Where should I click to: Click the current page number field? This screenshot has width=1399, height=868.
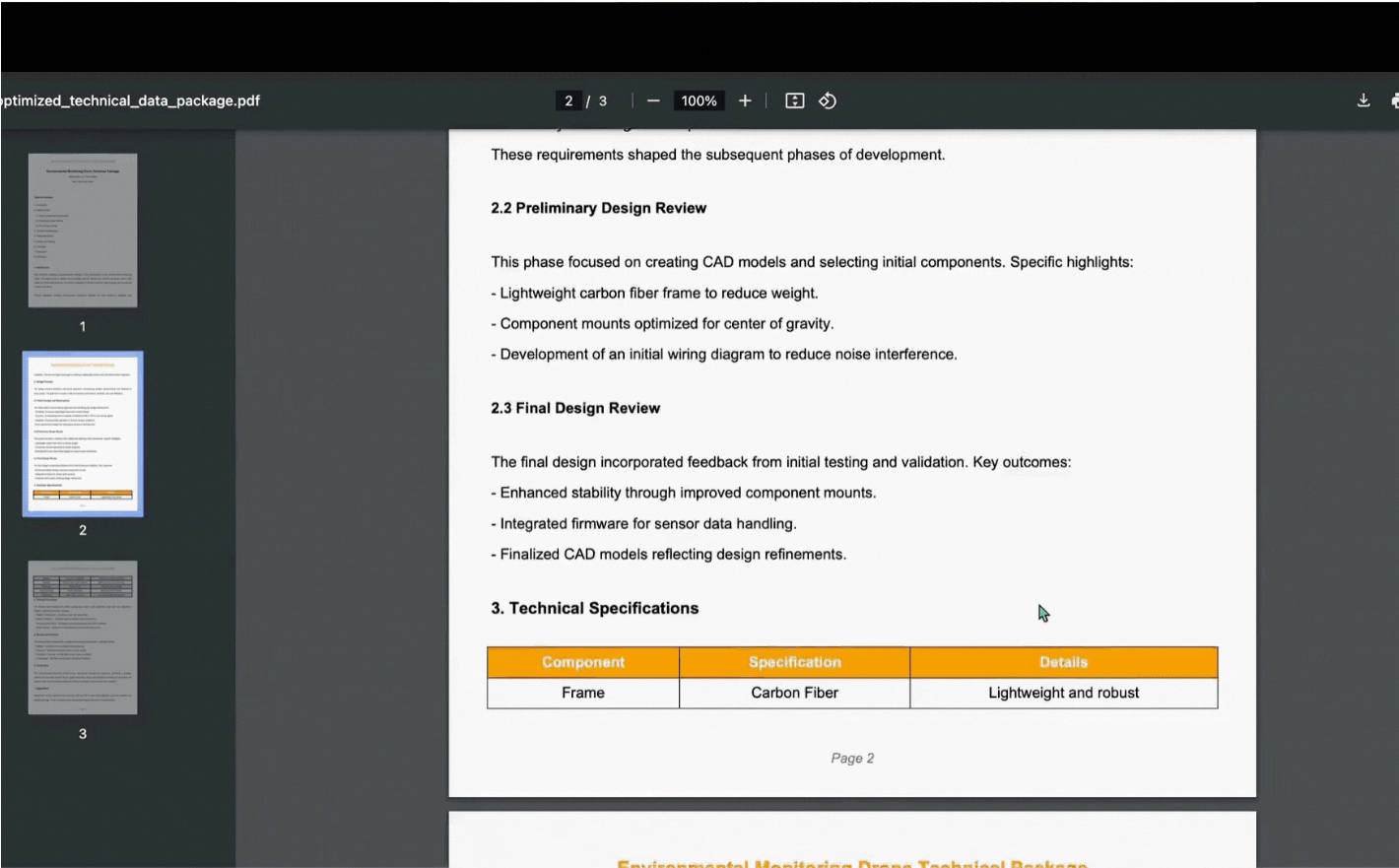(568, 100)
